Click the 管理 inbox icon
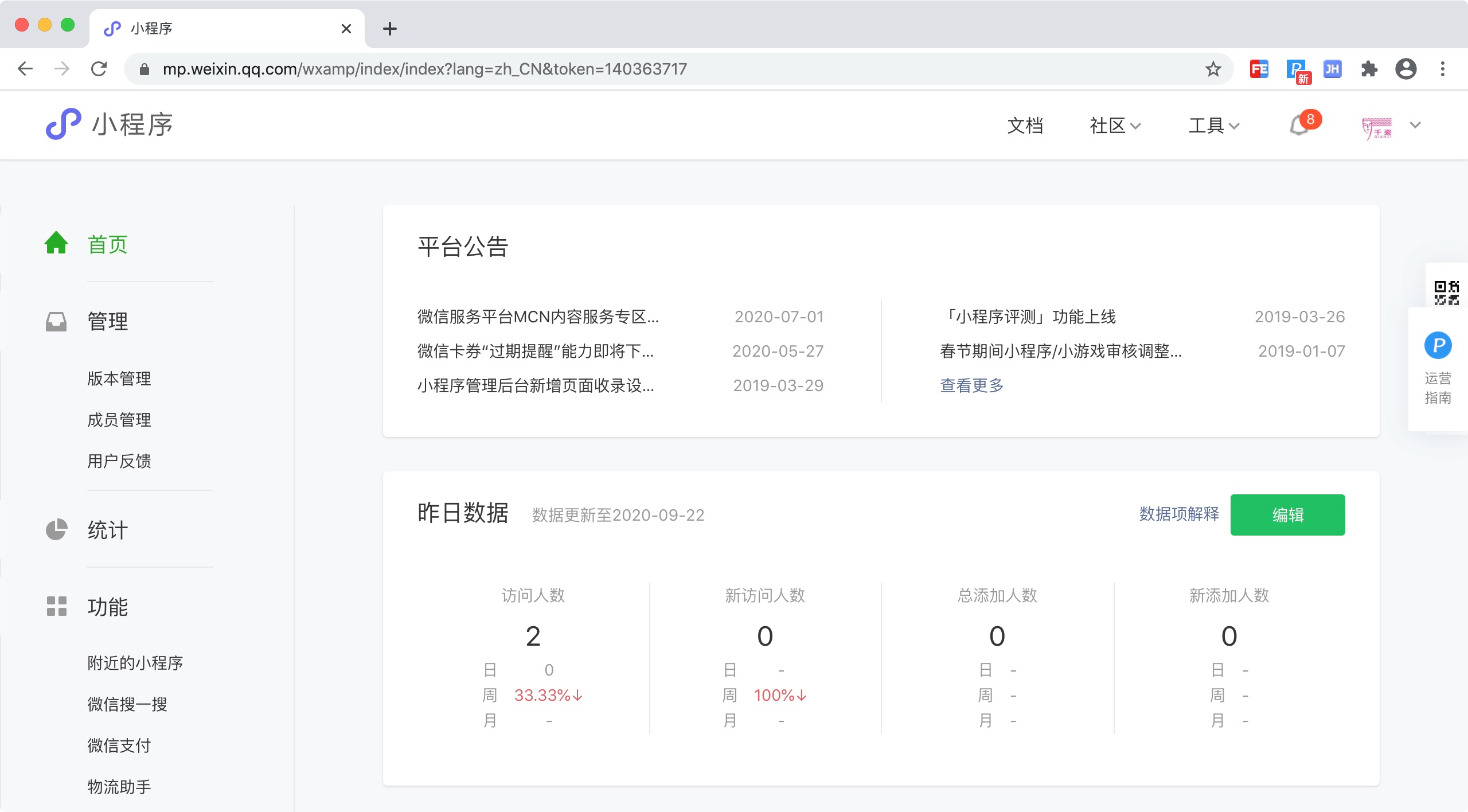The width and height of the screenshot is (1468, 812). (x=56, y=321)
